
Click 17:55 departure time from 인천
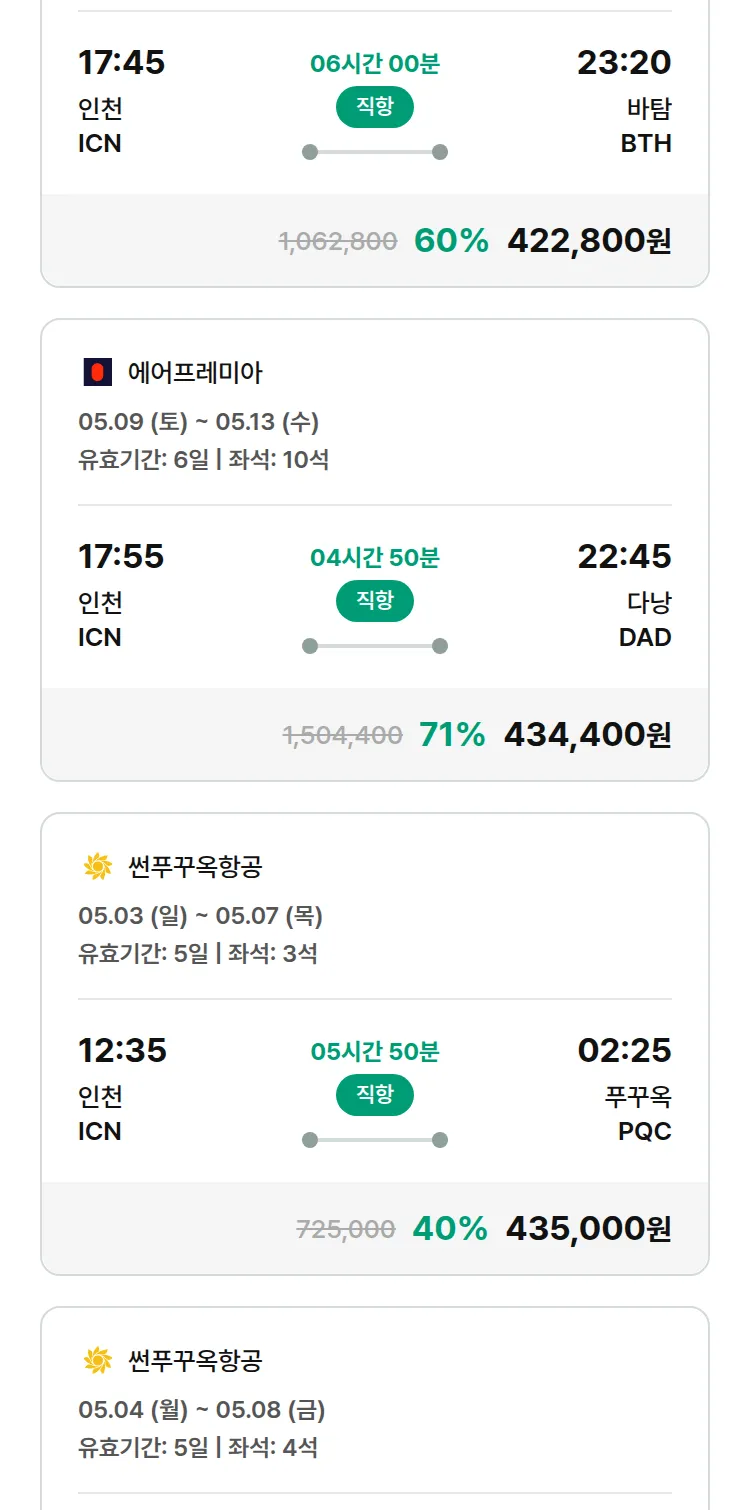click(121, 556)
